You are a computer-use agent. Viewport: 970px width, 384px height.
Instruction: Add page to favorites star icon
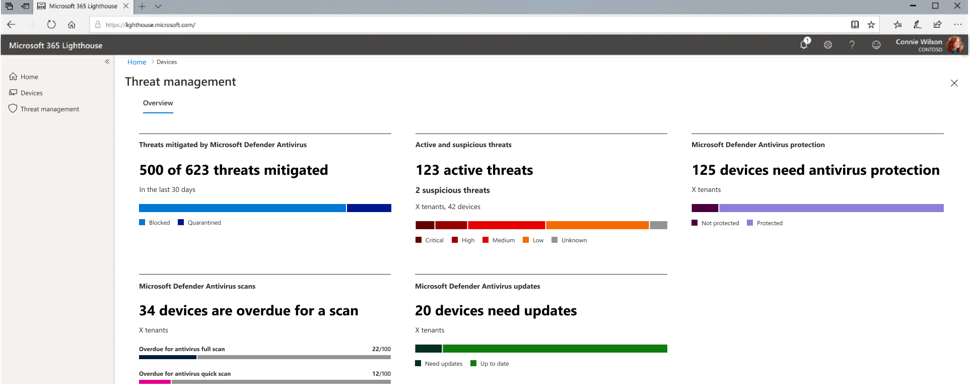tap(871, 25)
